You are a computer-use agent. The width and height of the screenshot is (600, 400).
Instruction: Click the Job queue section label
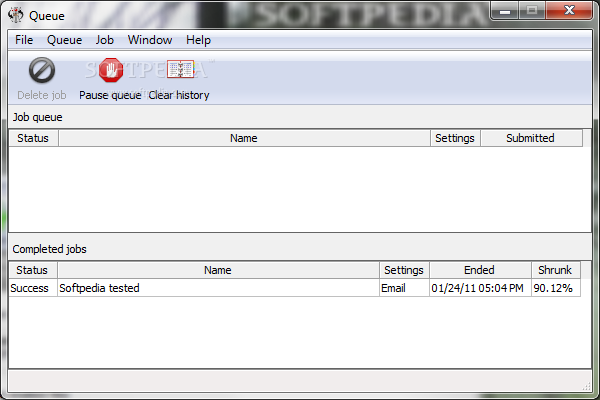click(x=38, y=117)
